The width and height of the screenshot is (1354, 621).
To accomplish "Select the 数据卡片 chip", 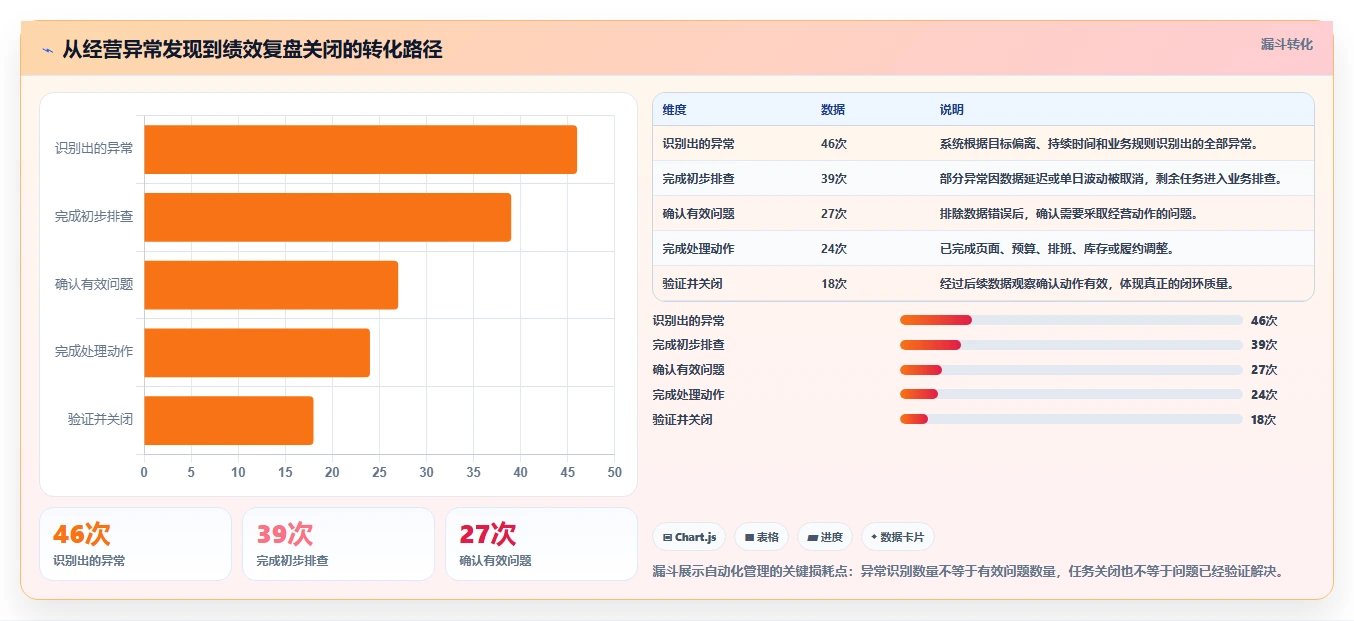I will [x=897, y=537].
